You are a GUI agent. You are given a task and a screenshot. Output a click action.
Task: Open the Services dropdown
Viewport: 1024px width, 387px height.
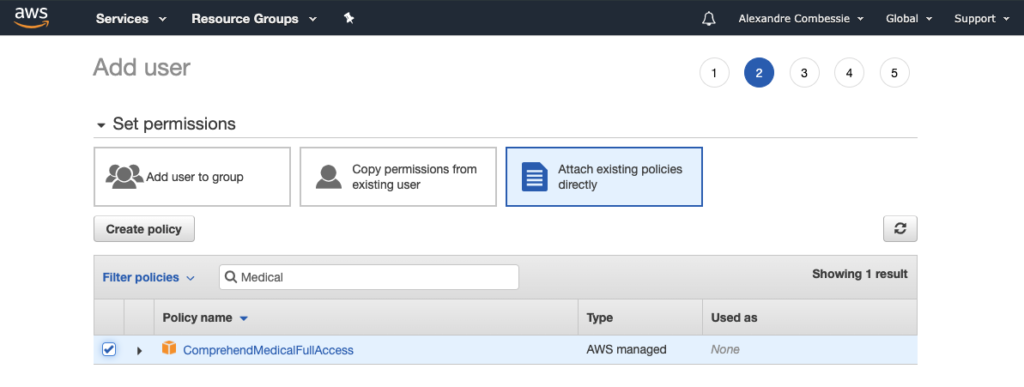[x=131, y=19]
